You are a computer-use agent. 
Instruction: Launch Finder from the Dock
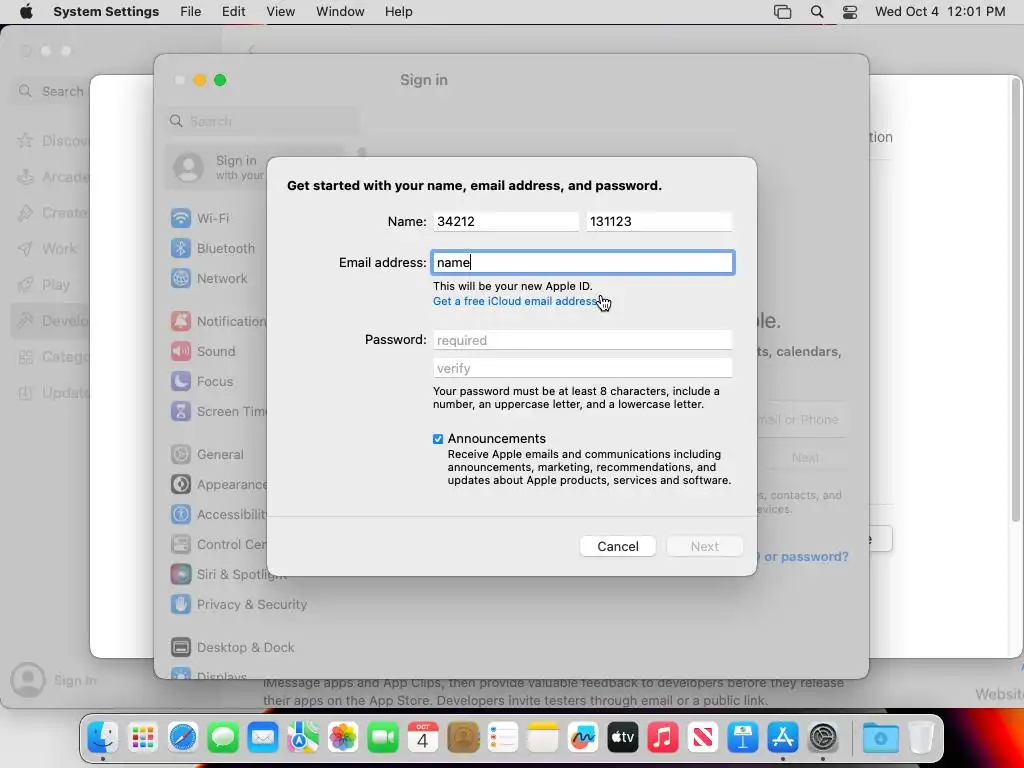click(103, 738)
